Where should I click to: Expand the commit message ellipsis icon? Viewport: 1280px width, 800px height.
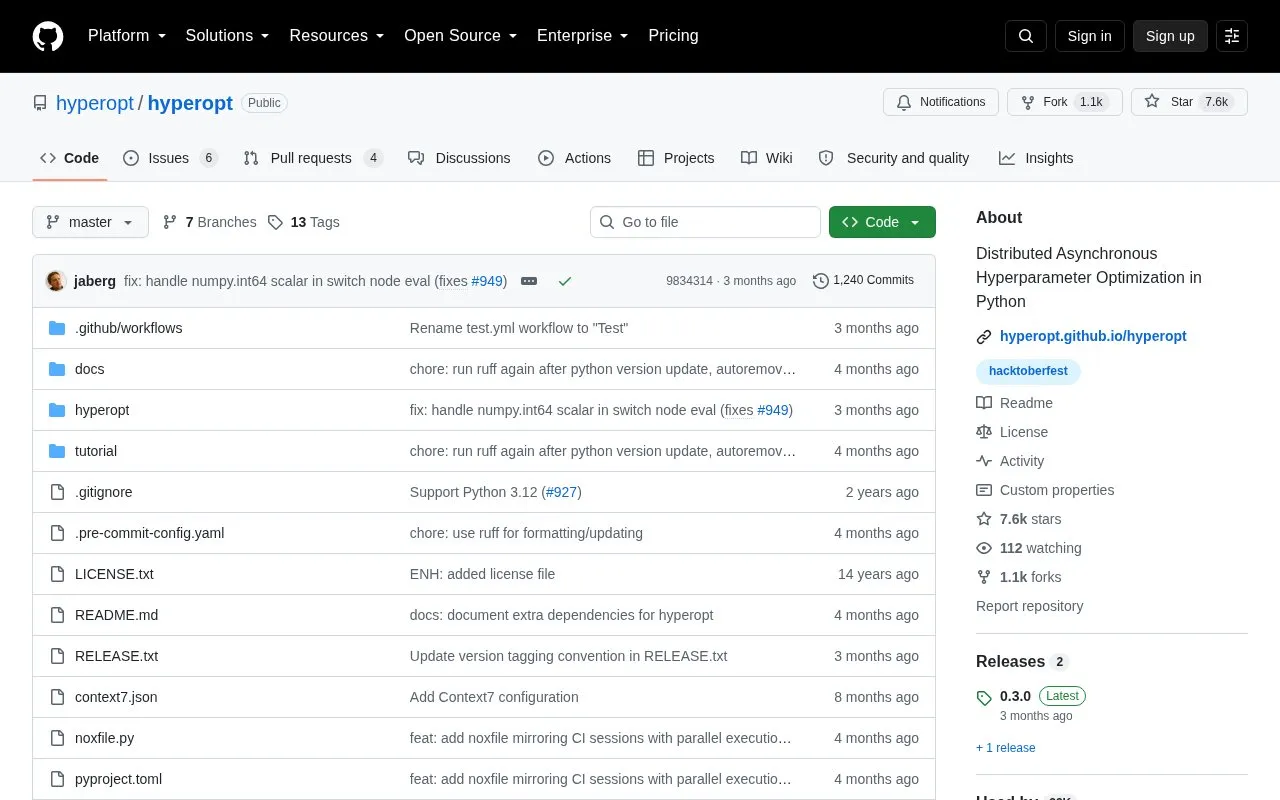point(529,281)
